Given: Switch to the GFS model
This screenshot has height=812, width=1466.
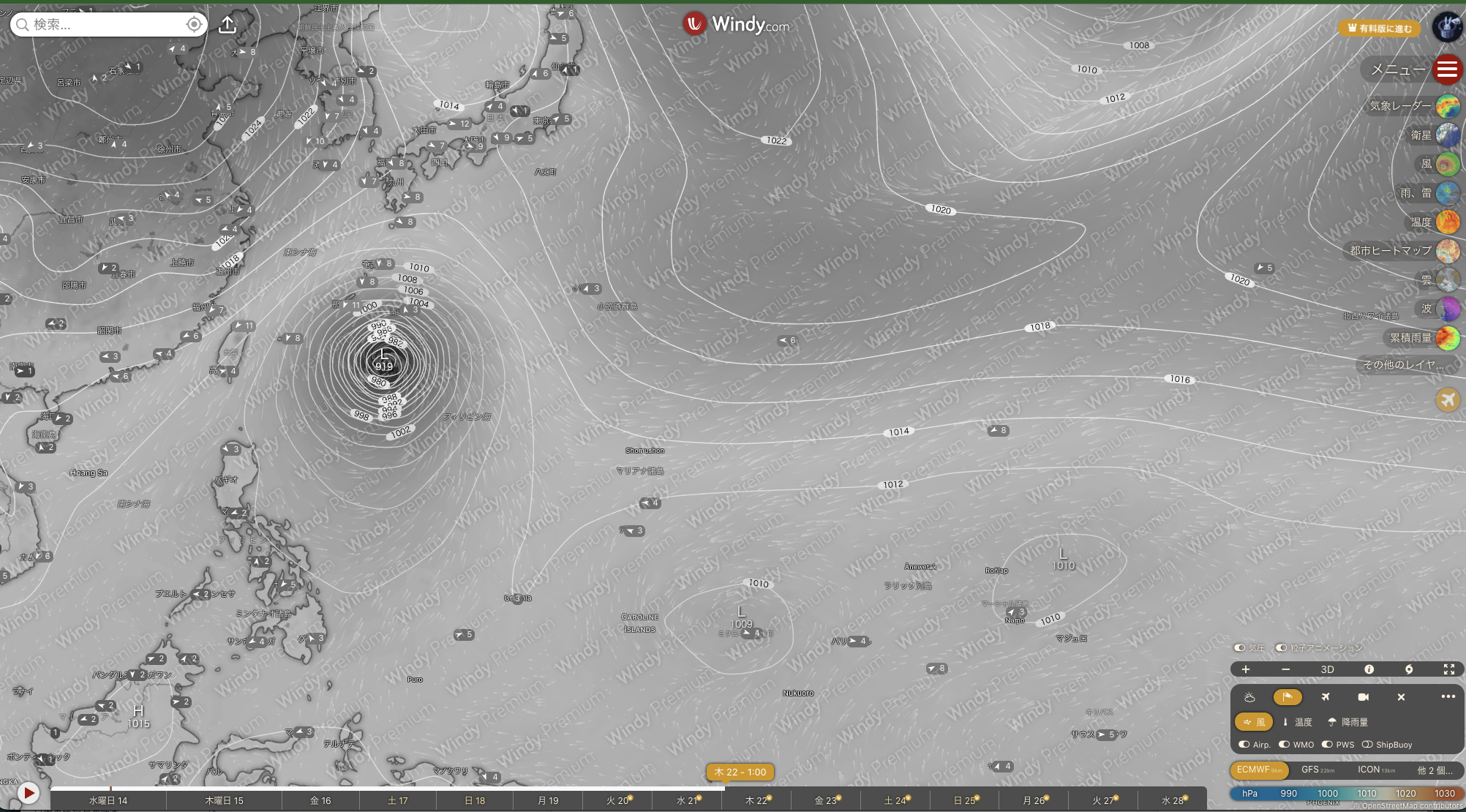Looking at the screenshot, I should (x=1317, y=770).
